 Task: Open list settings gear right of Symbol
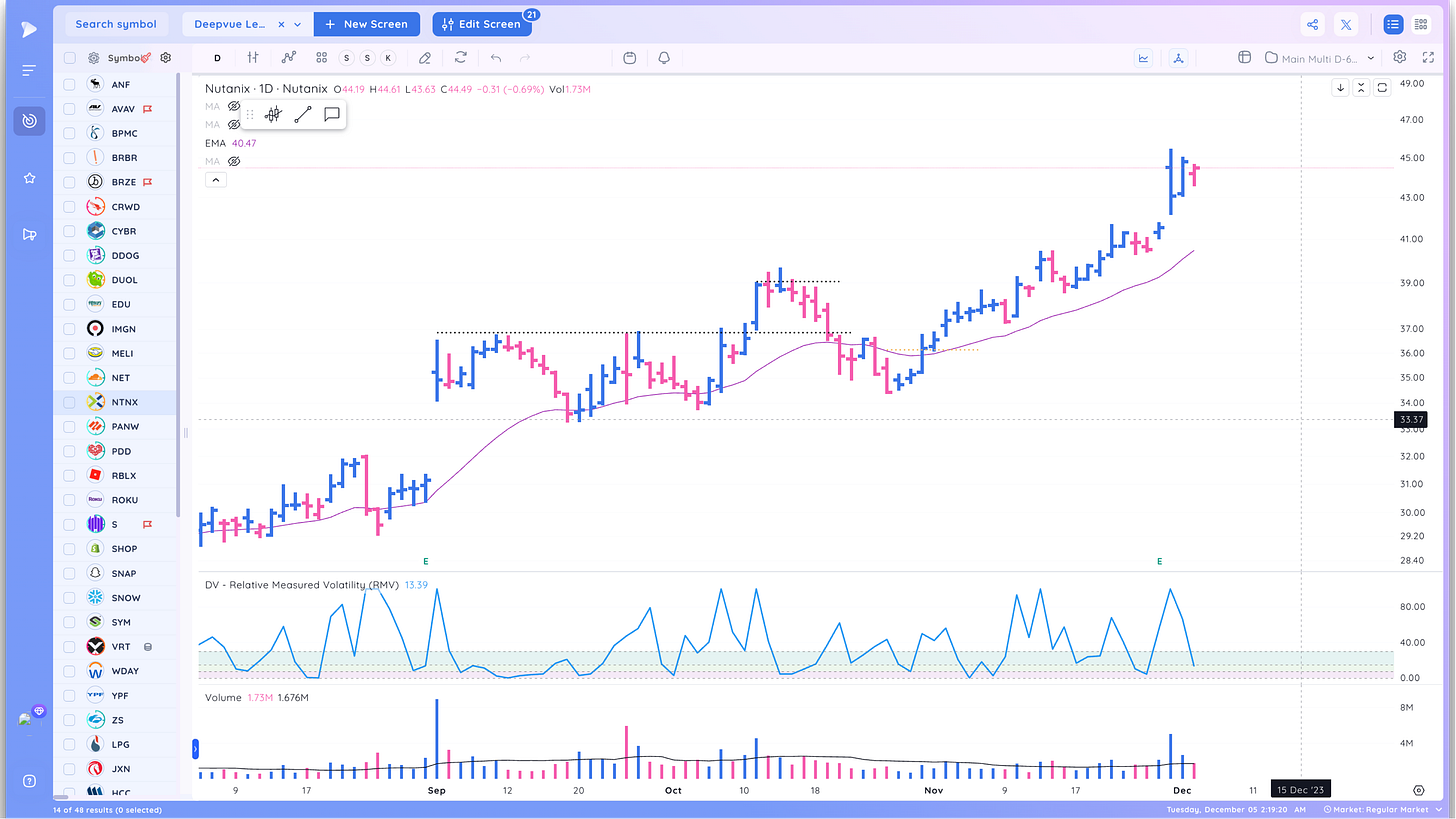pos(166,58)
